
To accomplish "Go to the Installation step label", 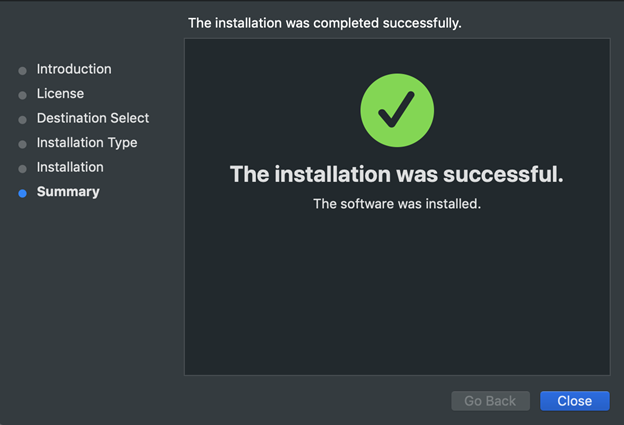I will 70,167.
